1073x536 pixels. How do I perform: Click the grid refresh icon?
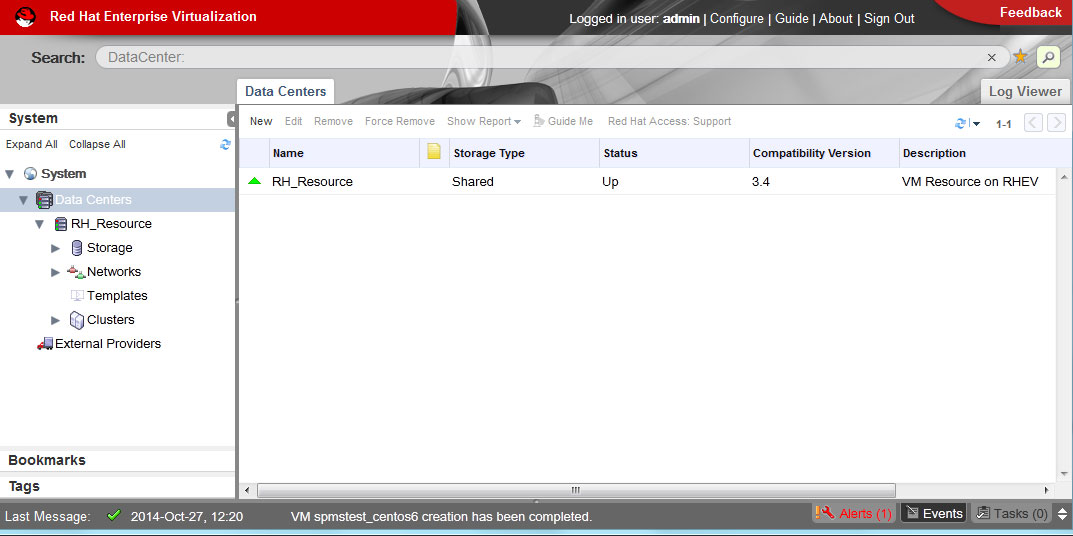pos(961,123)
